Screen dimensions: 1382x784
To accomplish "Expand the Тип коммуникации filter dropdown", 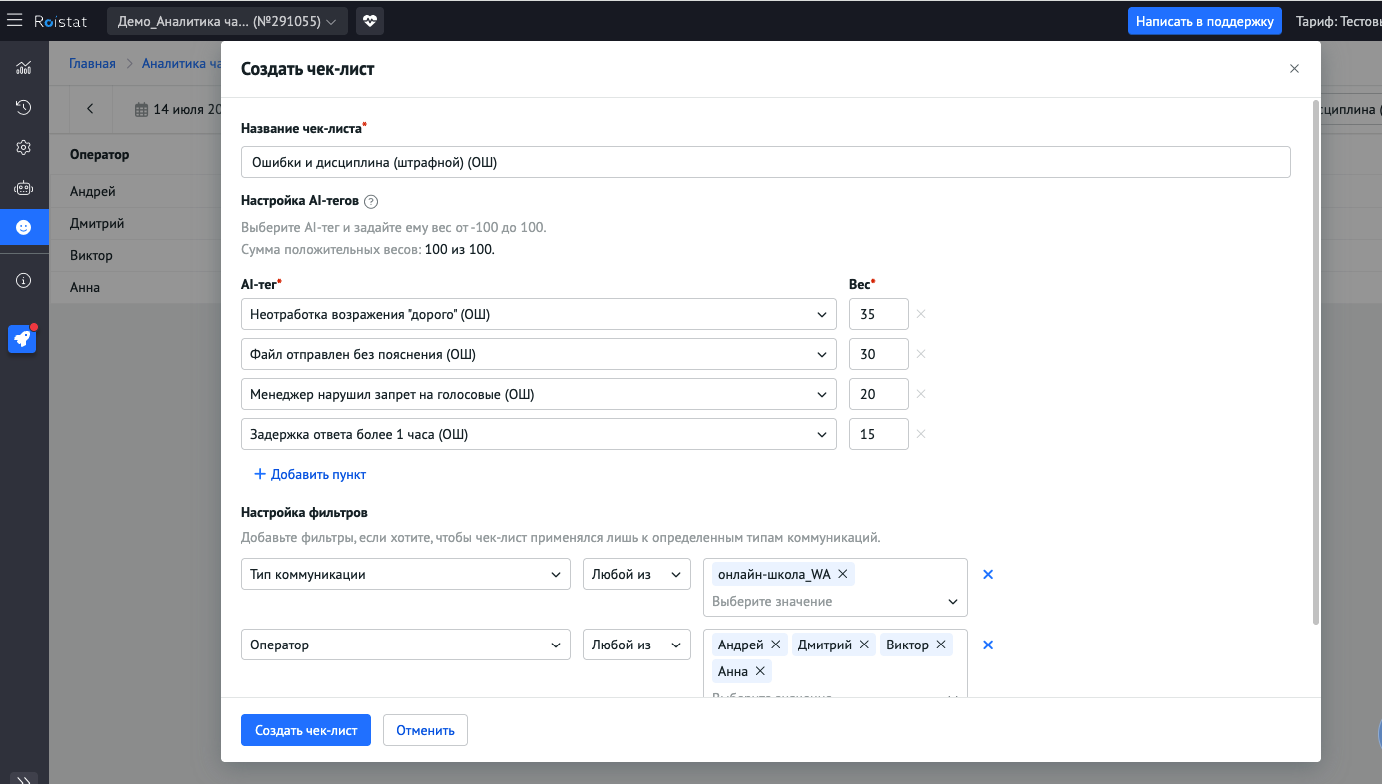I will (405, 575).
